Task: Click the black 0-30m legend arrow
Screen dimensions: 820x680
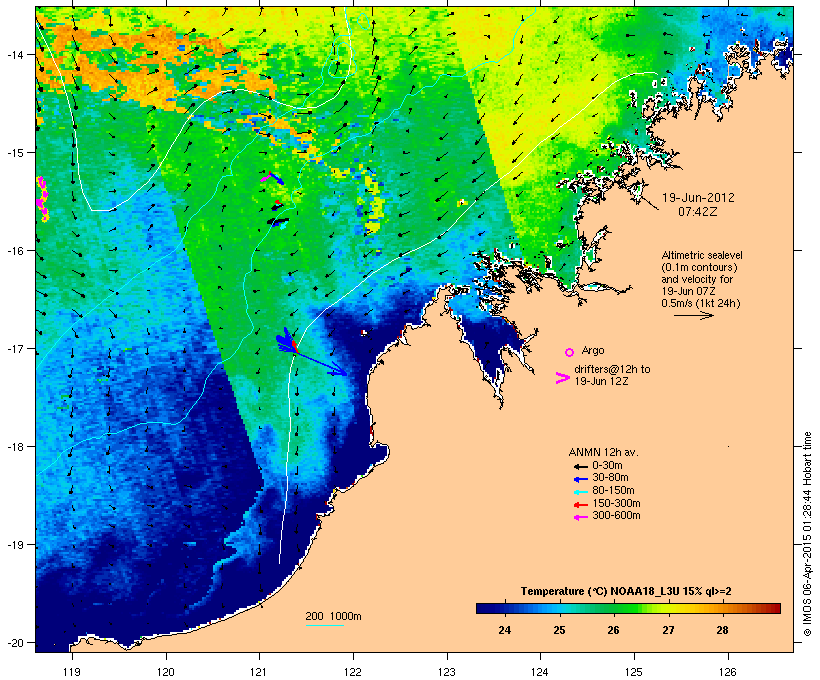Action: (x=581, y=466)
